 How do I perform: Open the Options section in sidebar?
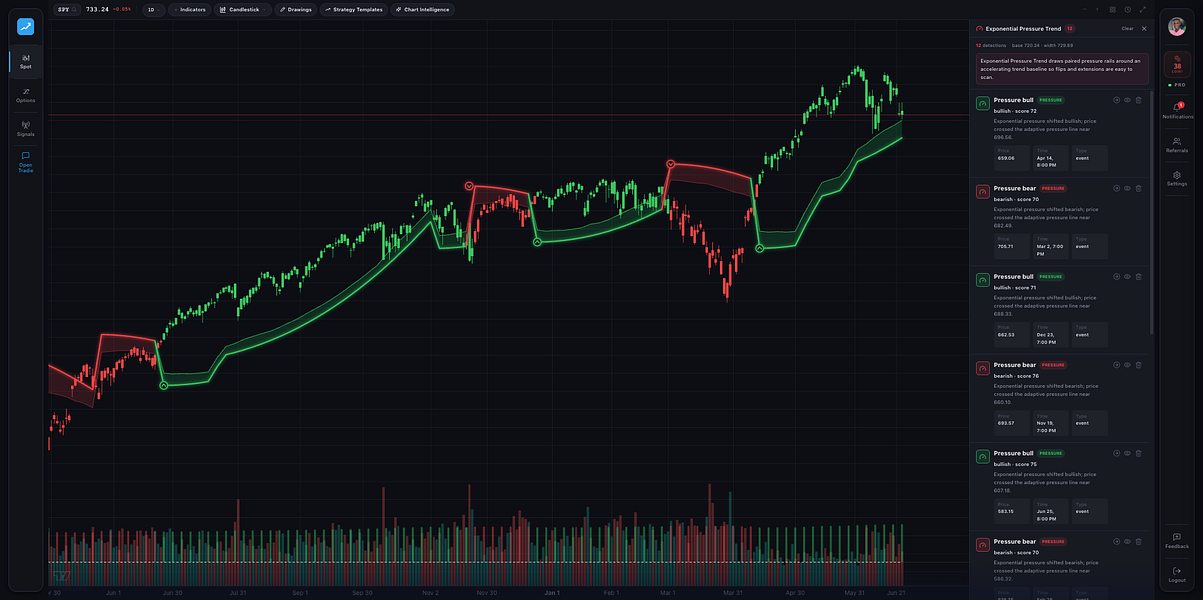point(26,95)
